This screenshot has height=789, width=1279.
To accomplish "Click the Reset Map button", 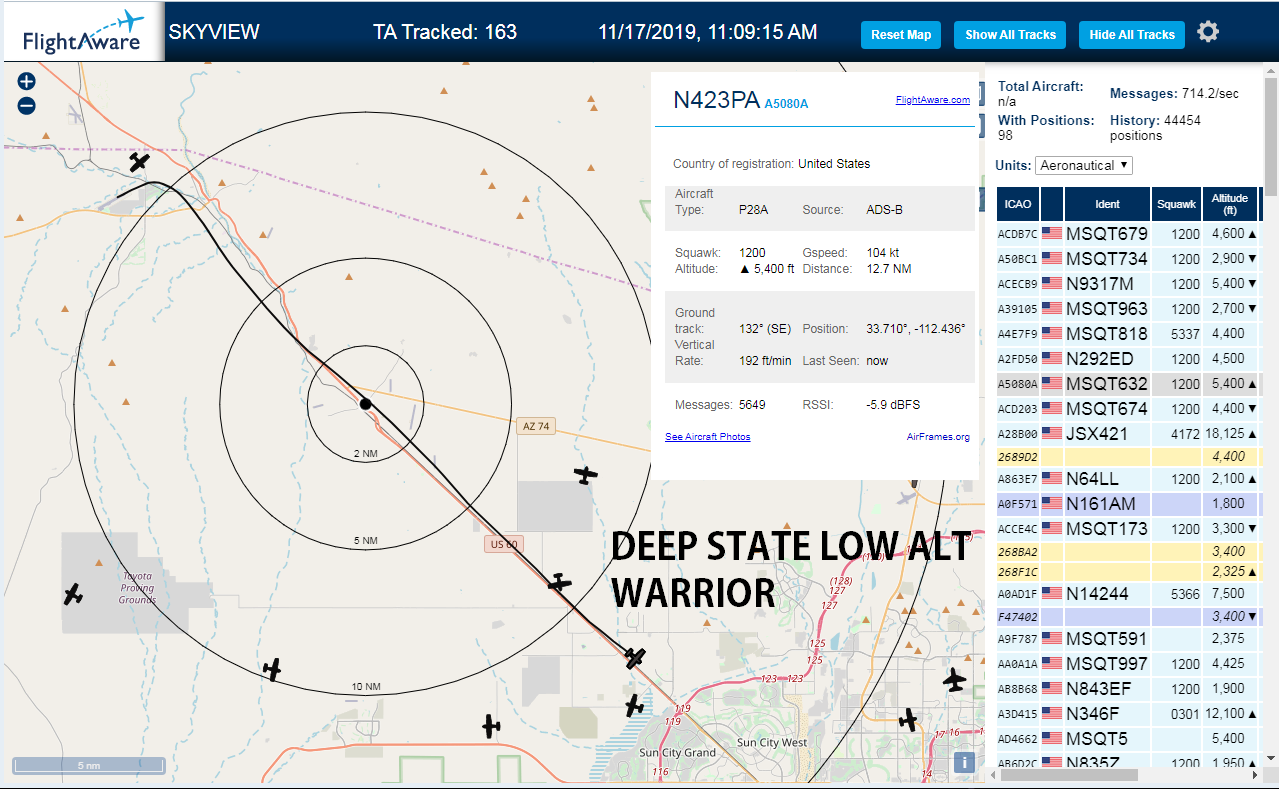I will (901, 35).
